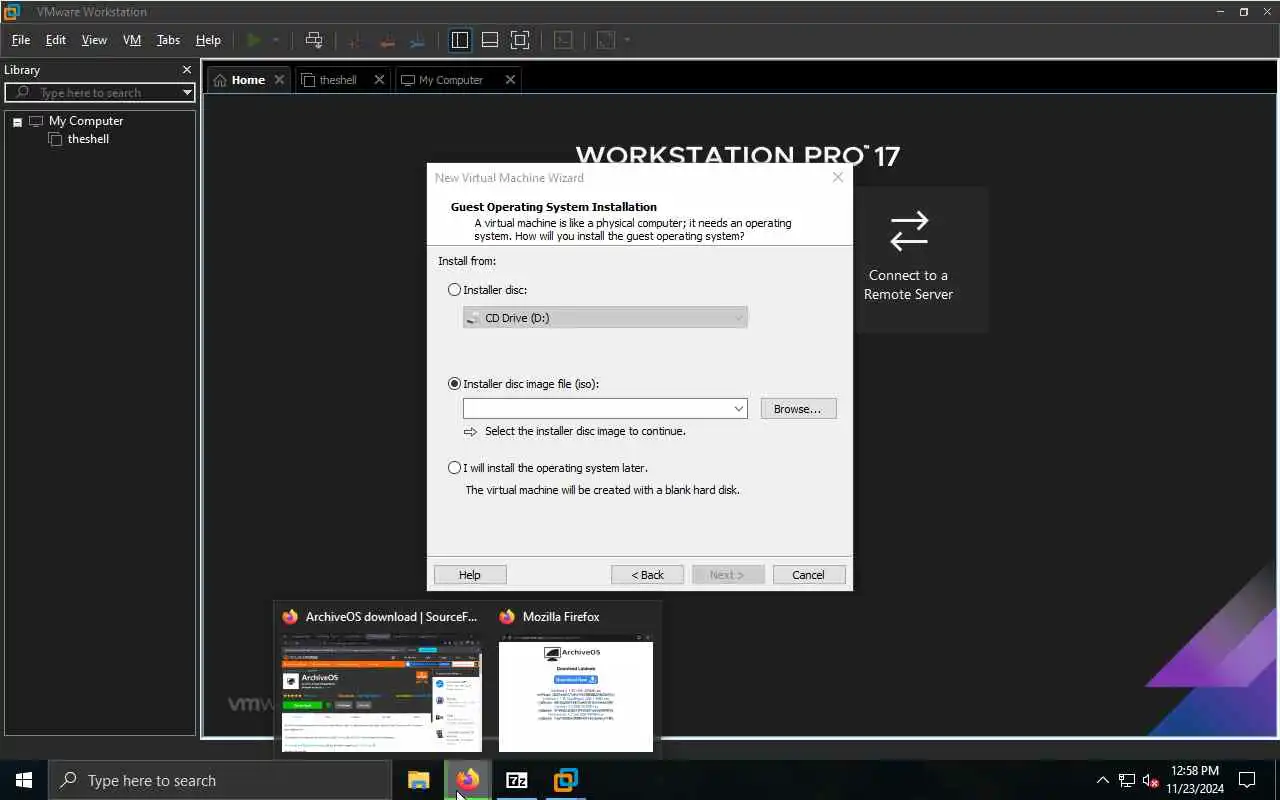Switch to the theshell tab
The image size is (1280, 800).
click(338, 80)
